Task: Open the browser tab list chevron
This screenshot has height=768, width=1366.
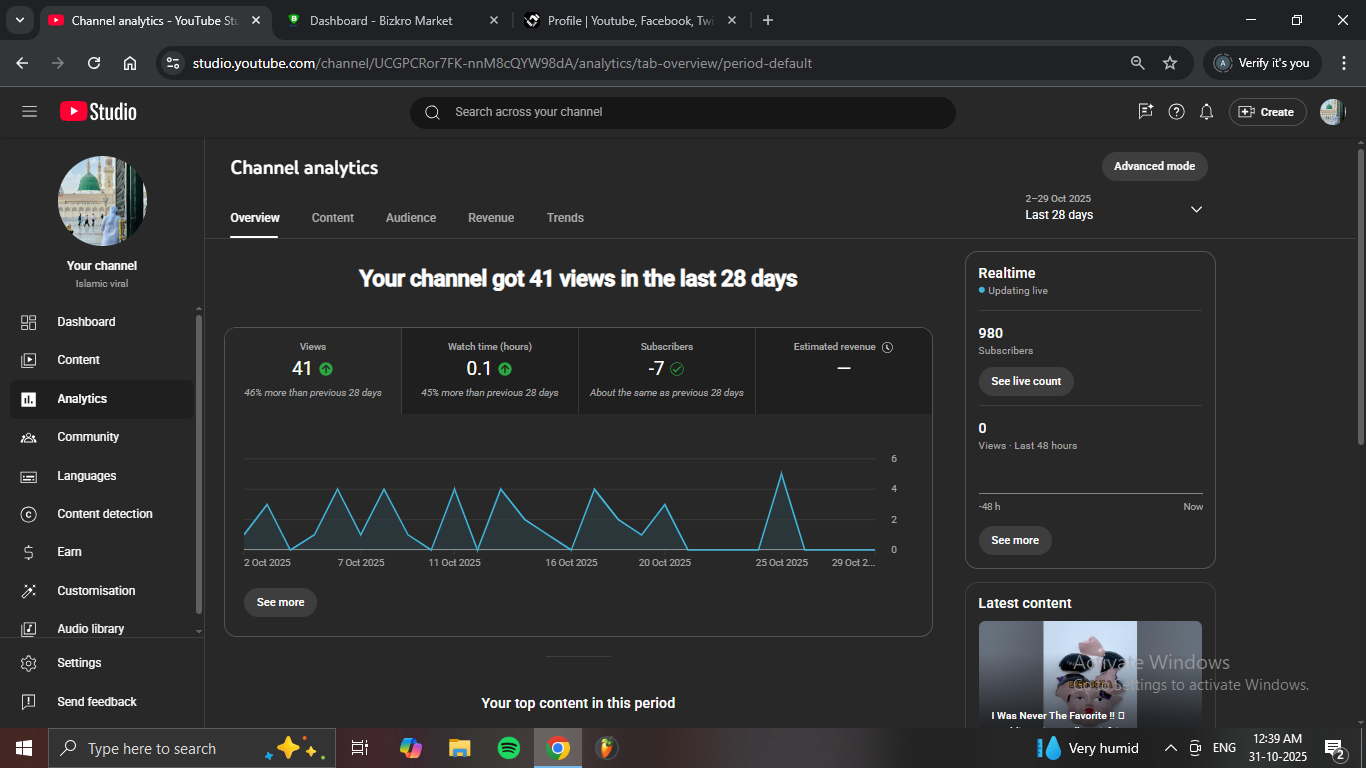Action: point(19,20)
